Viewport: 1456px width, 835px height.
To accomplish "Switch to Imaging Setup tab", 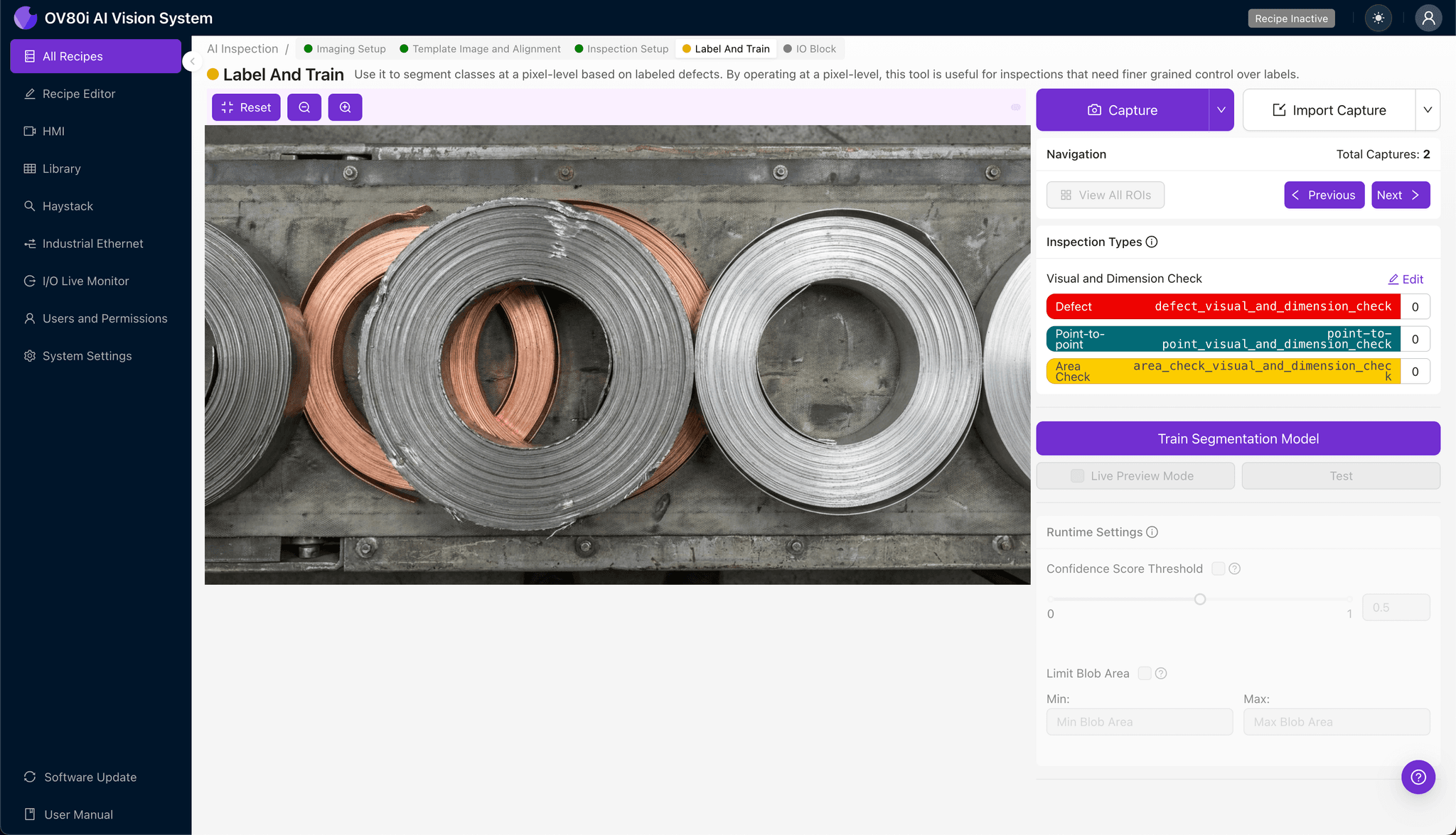I will [345, 49].
